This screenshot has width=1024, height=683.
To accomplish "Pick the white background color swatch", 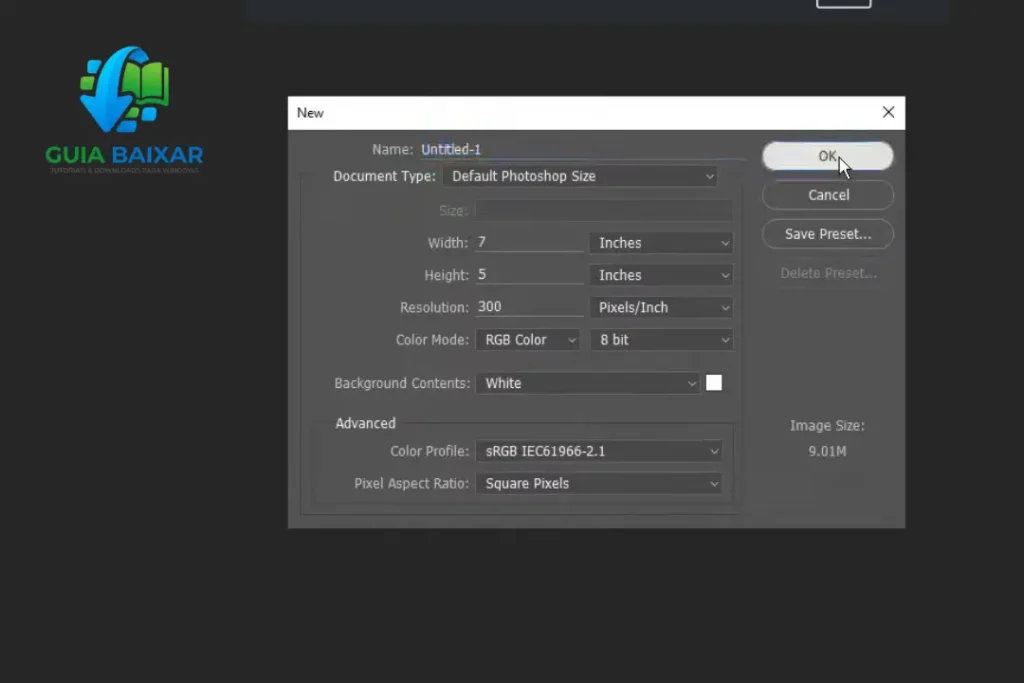I will pyautogui.click(x=714, y=383).
